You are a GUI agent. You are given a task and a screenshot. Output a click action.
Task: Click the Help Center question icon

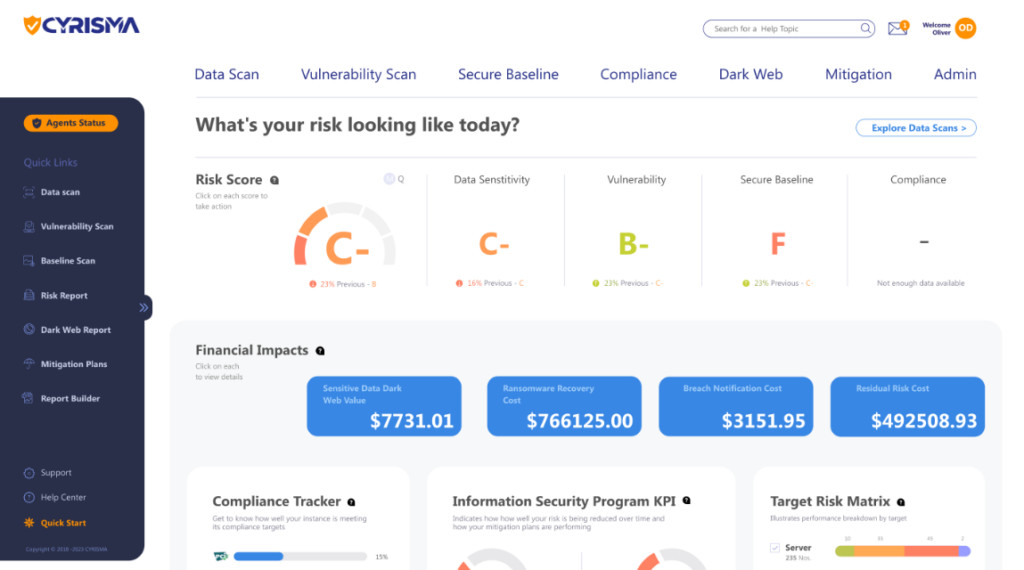[29, 498]
